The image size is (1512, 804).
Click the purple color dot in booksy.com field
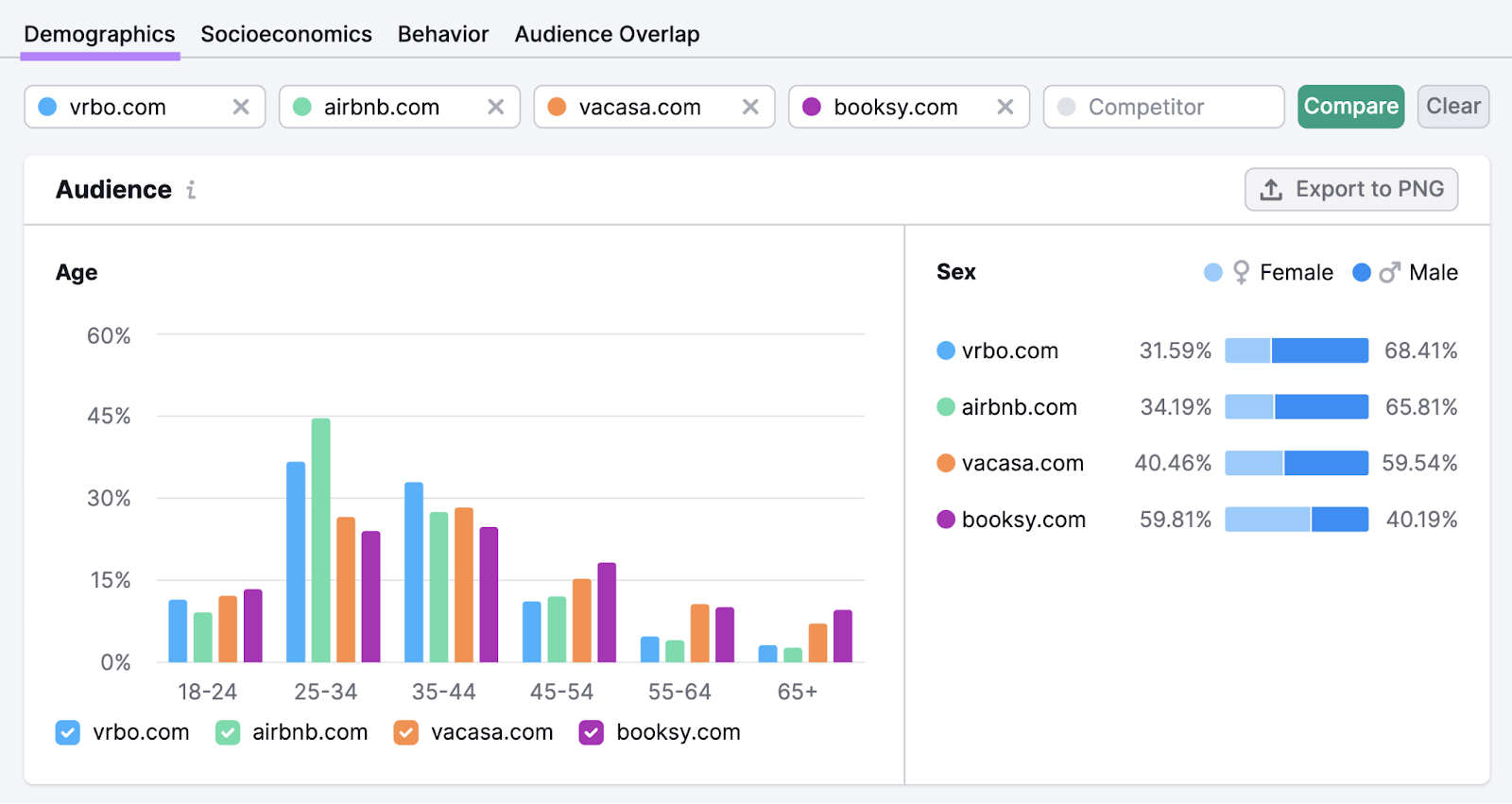pos(812,107)
